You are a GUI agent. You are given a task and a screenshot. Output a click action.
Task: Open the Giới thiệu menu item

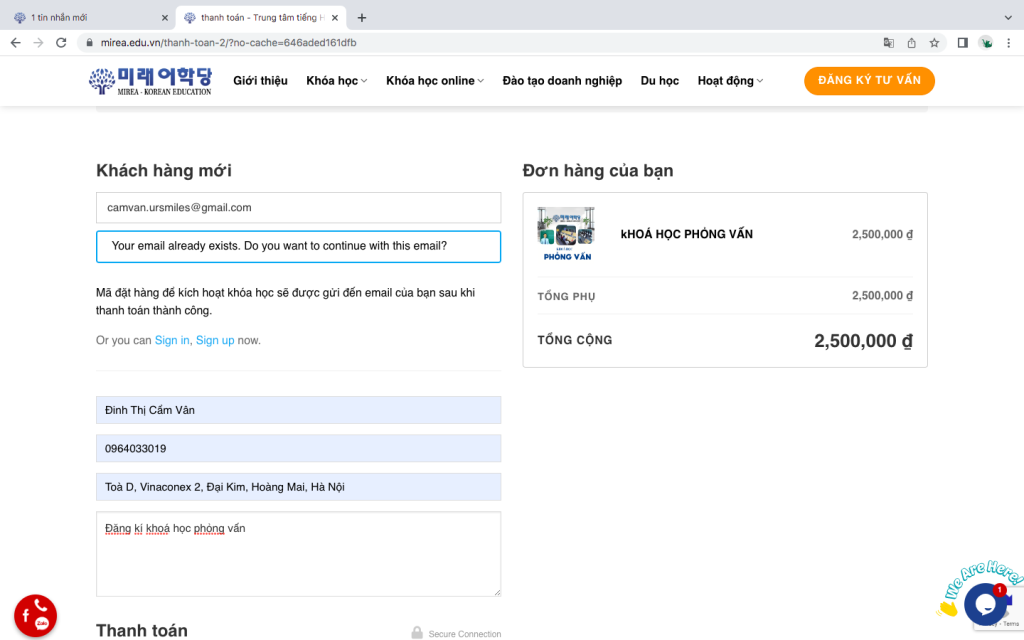pos(260,81)
